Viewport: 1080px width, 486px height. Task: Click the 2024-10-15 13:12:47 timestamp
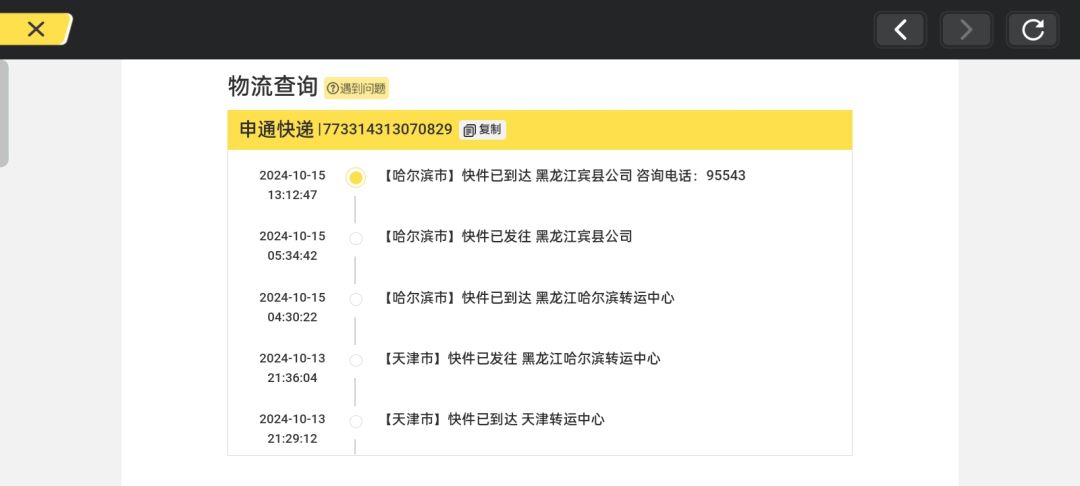(x=292, y=185)
